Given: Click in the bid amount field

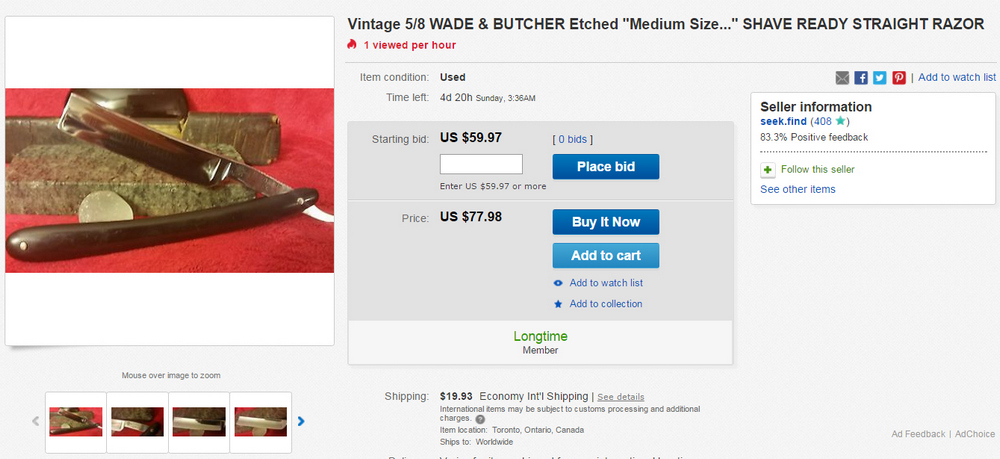Looking at the screenshot, I should click(x=481, y=165).
